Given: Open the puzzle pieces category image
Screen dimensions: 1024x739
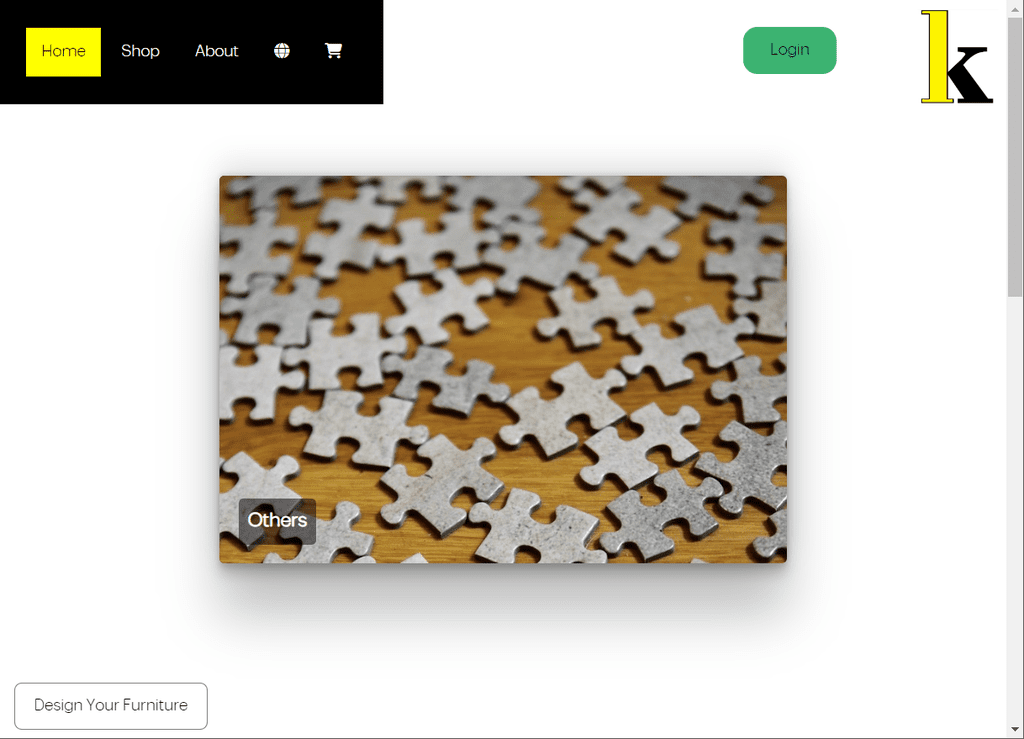Looking at the screenshot, I should [x=503, y=370].
